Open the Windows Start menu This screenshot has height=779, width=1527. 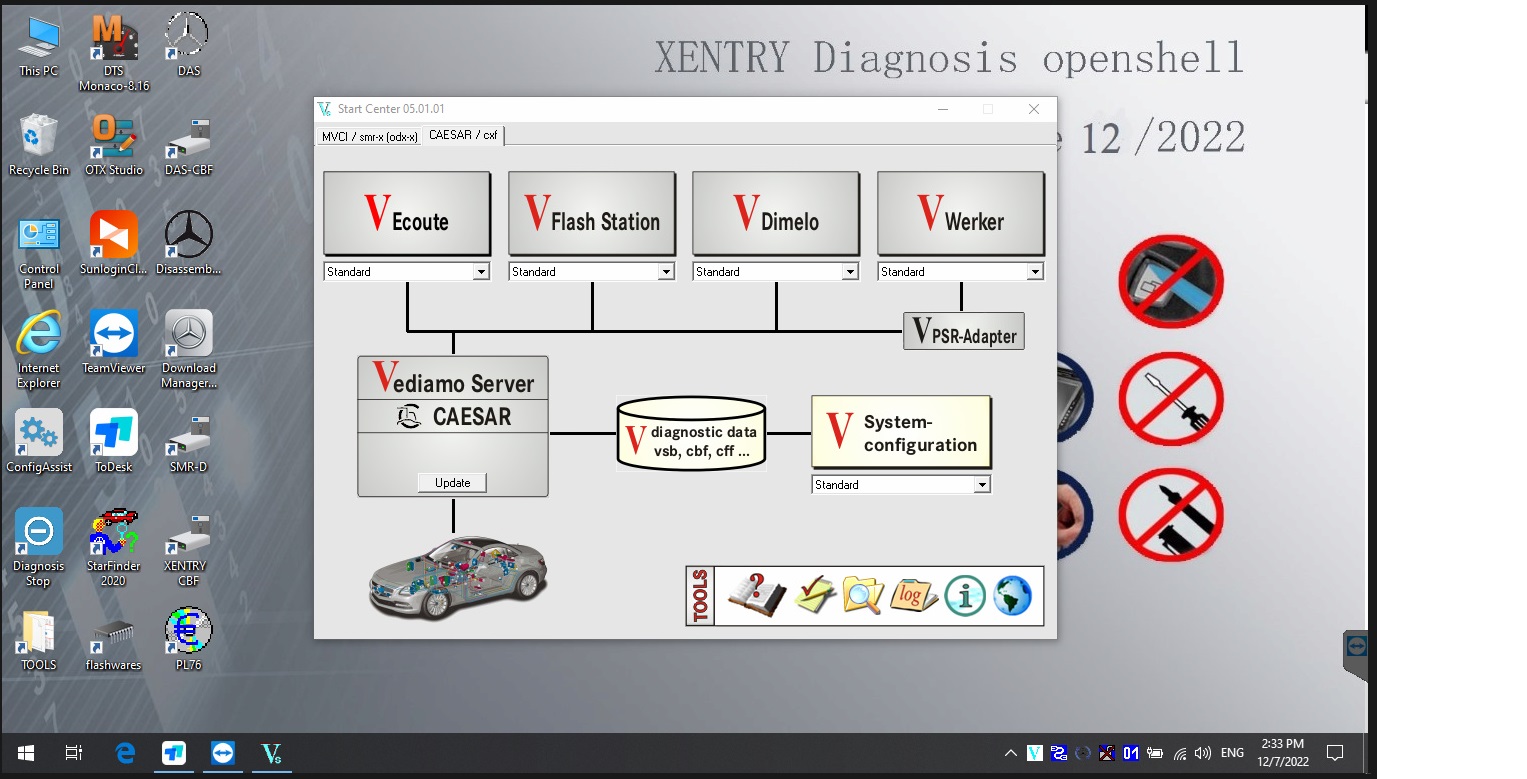[x=25, y=753]
